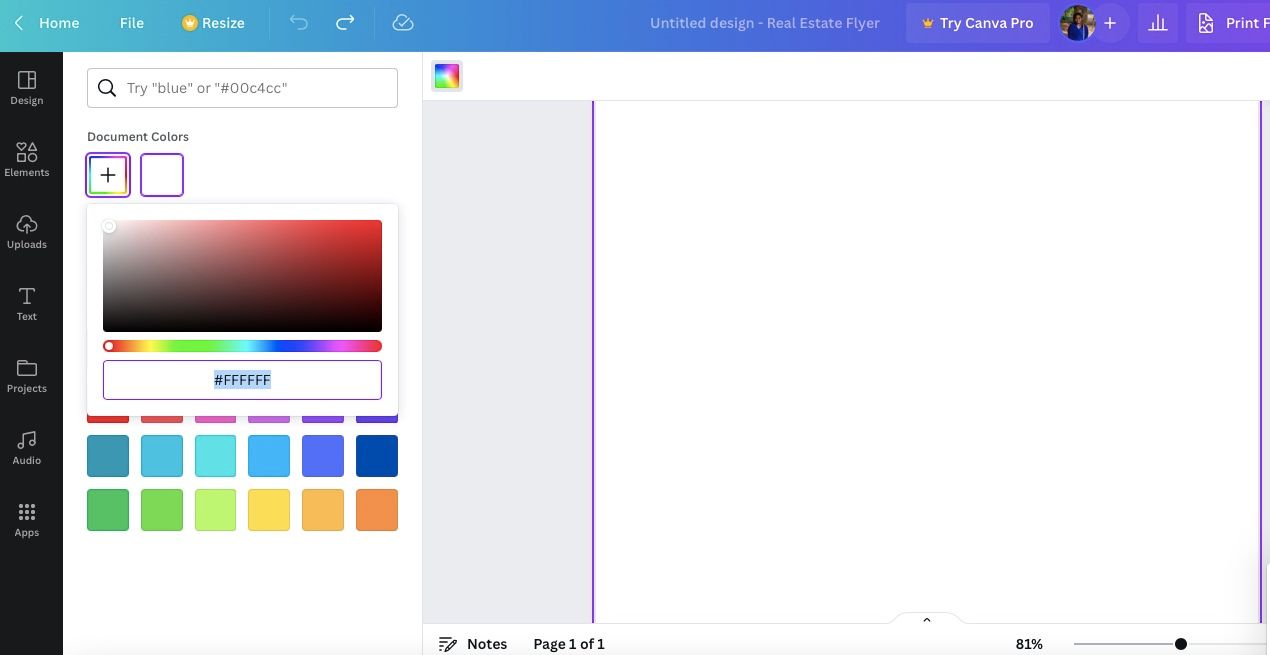Viewport: 1270px width, 655px height.
Task: Click the hex code input showing #FFFFFF
Action: 242,380
